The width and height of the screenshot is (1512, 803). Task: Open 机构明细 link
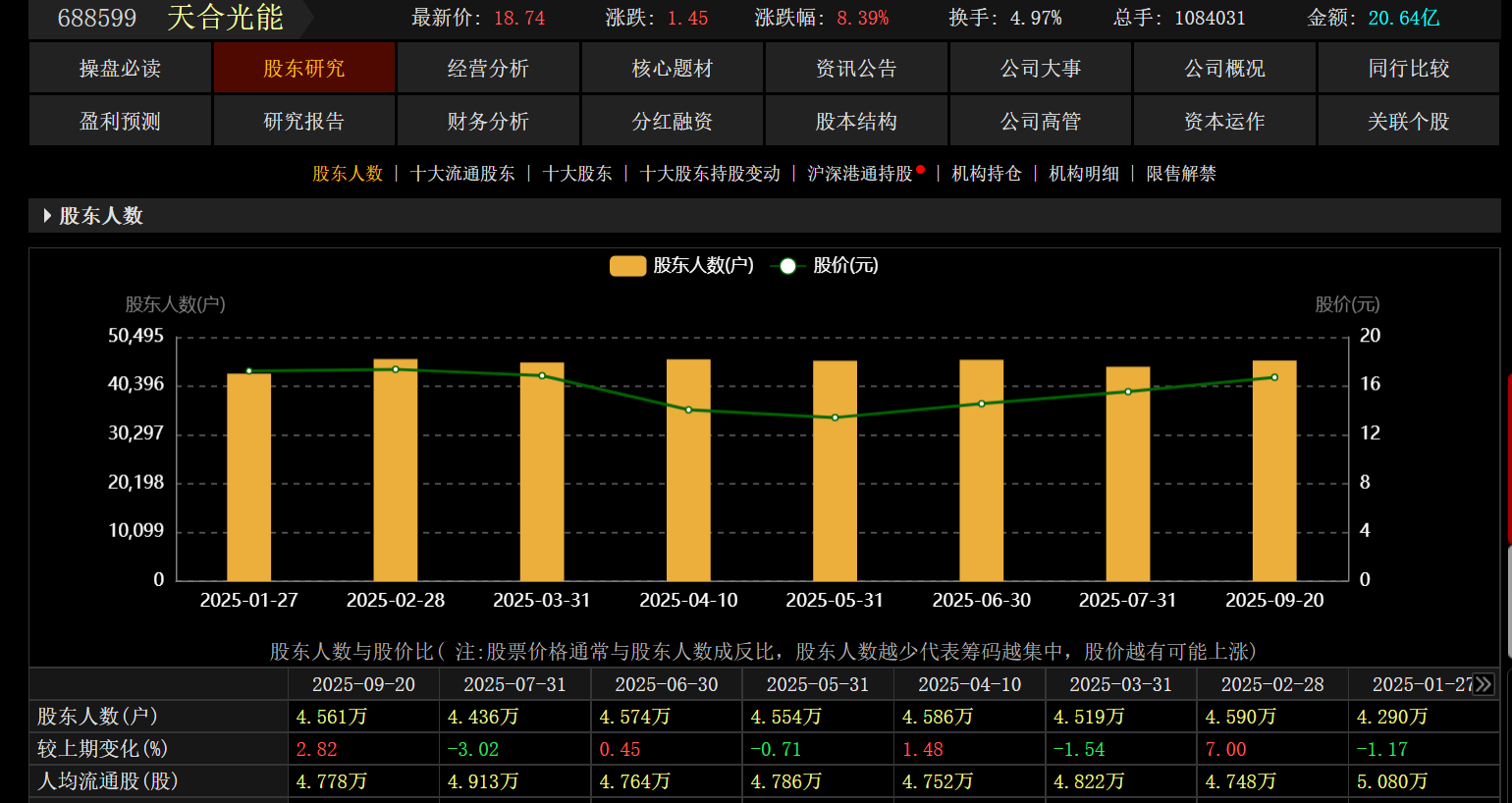click(x=1084, y=174)
